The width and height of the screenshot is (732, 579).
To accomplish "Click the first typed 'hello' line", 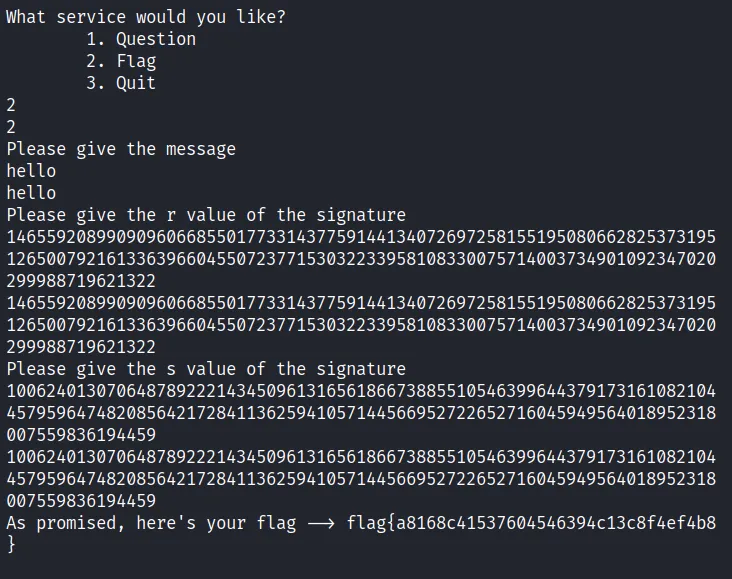I will (31, 171).
